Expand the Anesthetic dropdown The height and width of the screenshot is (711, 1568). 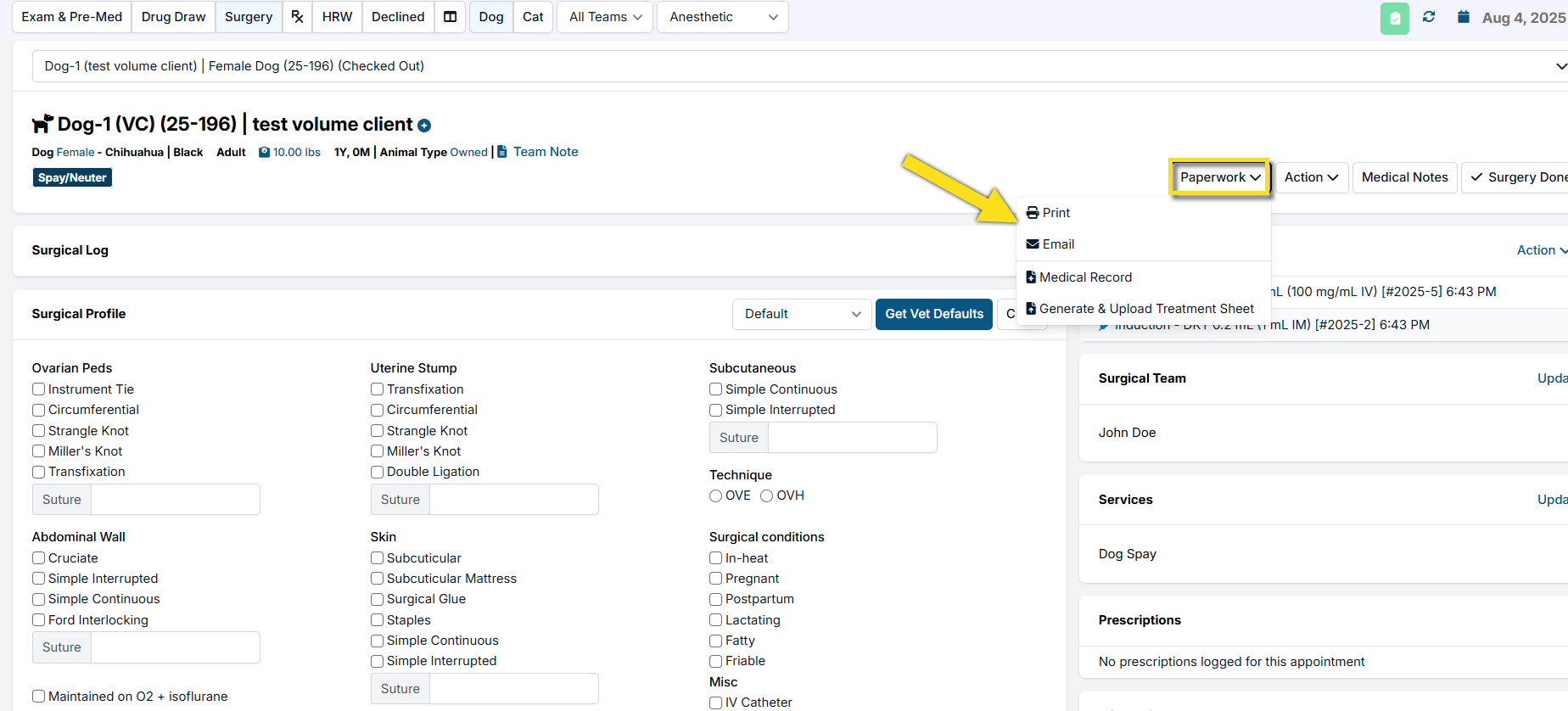(722, 17)
